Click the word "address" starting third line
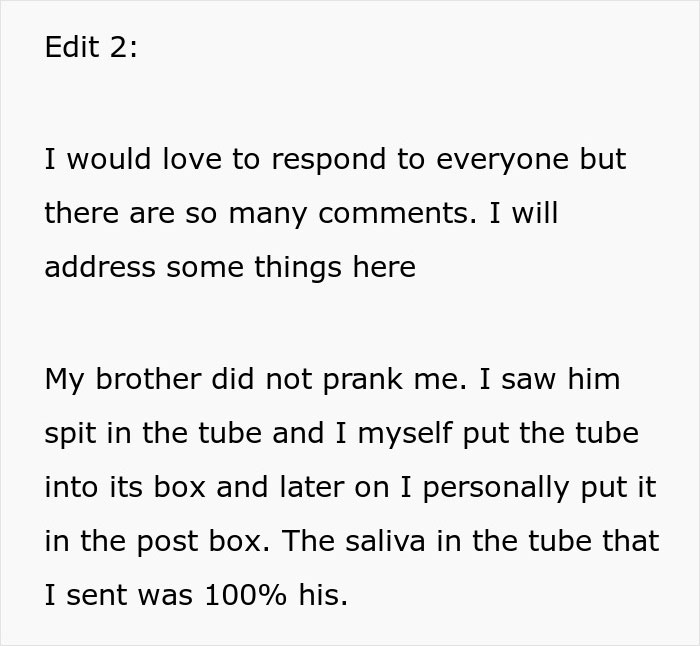 [x=100, y=268]
